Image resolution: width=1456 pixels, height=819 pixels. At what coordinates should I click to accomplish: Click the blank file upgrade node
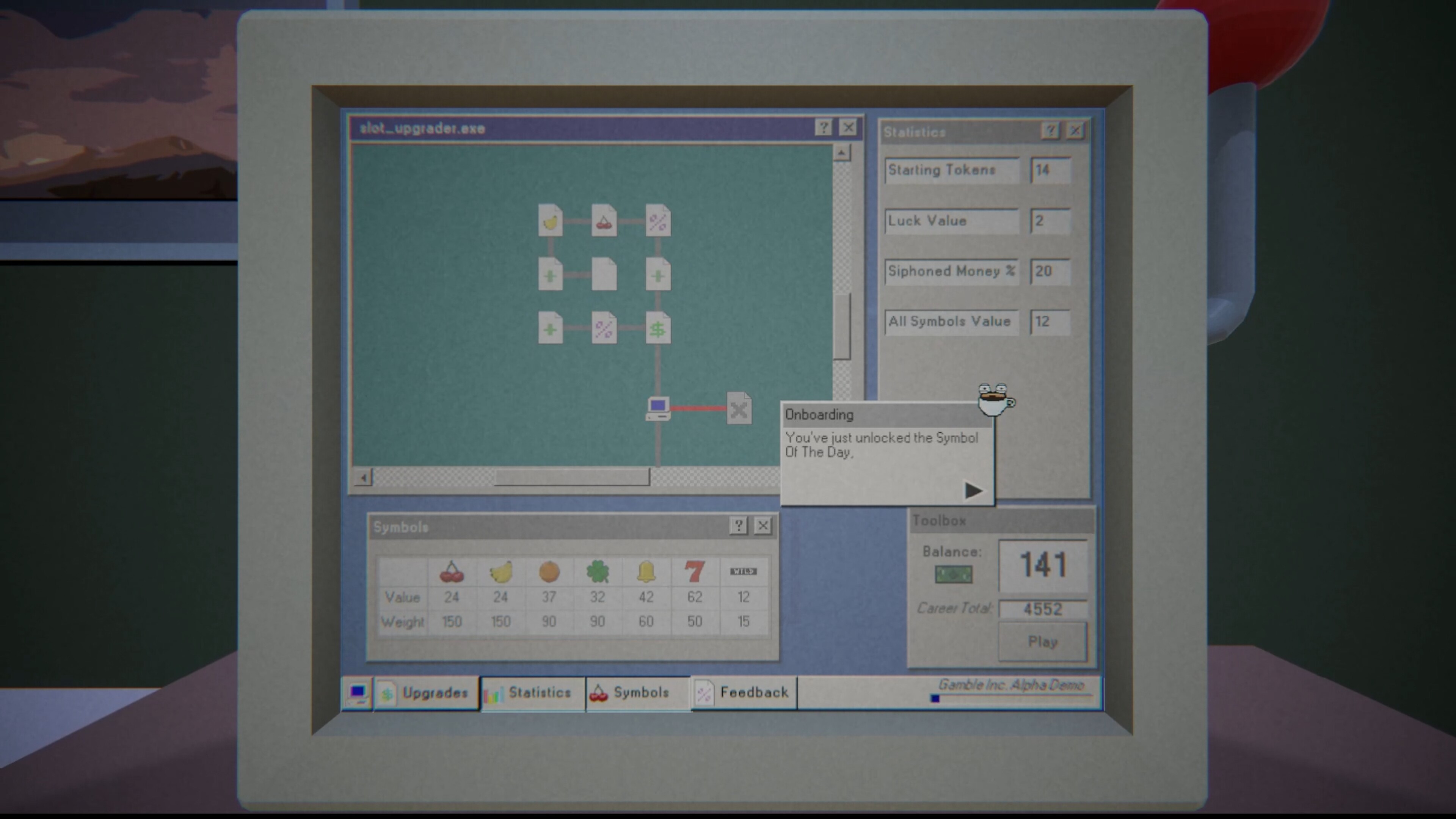tap(604, 275)
